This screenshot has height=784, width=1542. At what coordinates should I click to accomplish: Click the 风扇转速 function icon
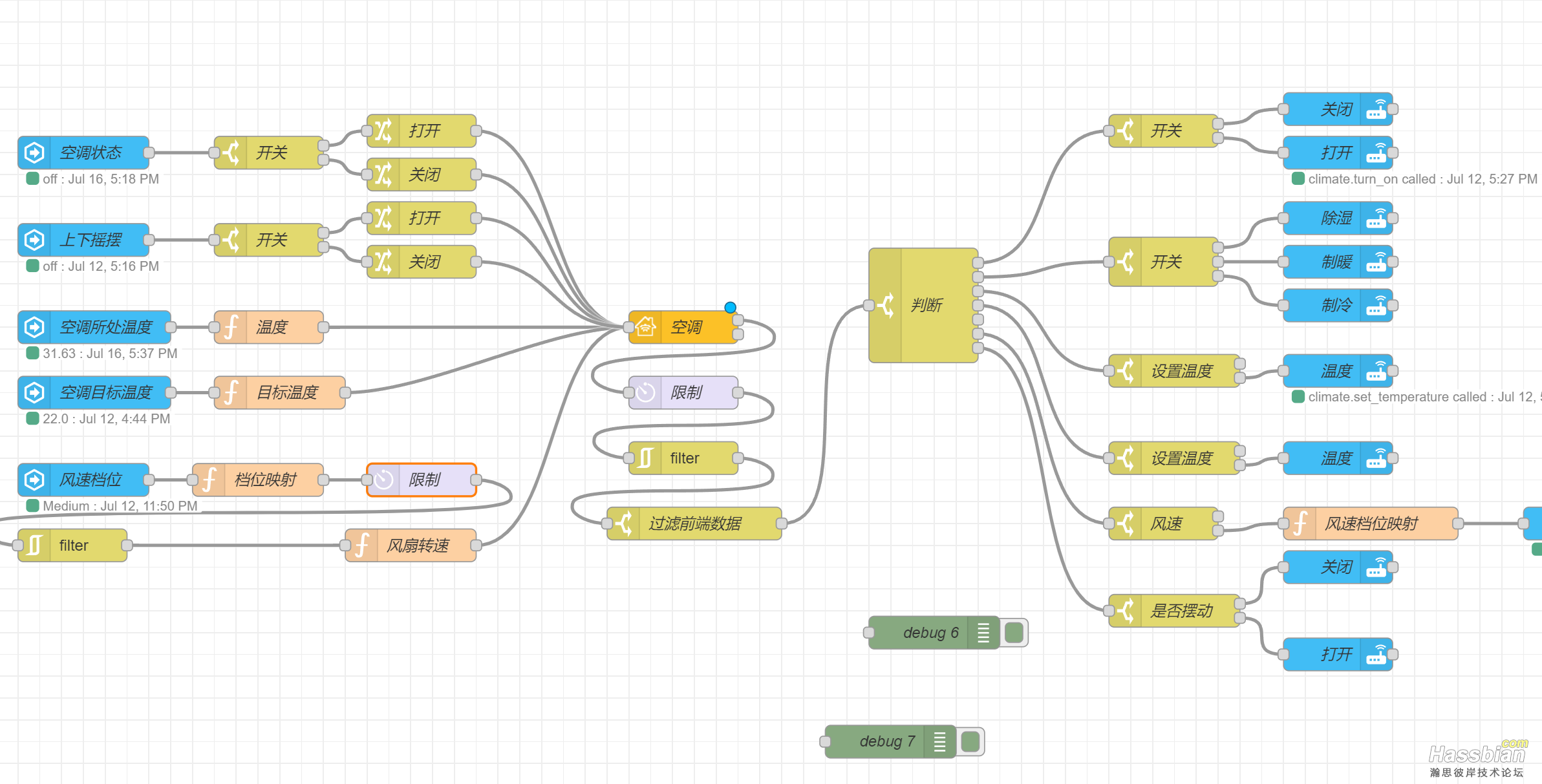(362, 546)
